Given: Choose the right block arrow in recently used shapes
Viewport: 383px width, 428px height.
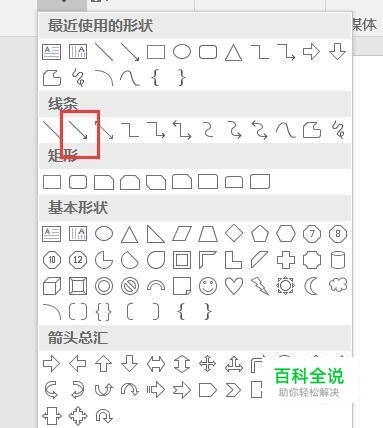Looking at the screenshot, I should [312, 52].
